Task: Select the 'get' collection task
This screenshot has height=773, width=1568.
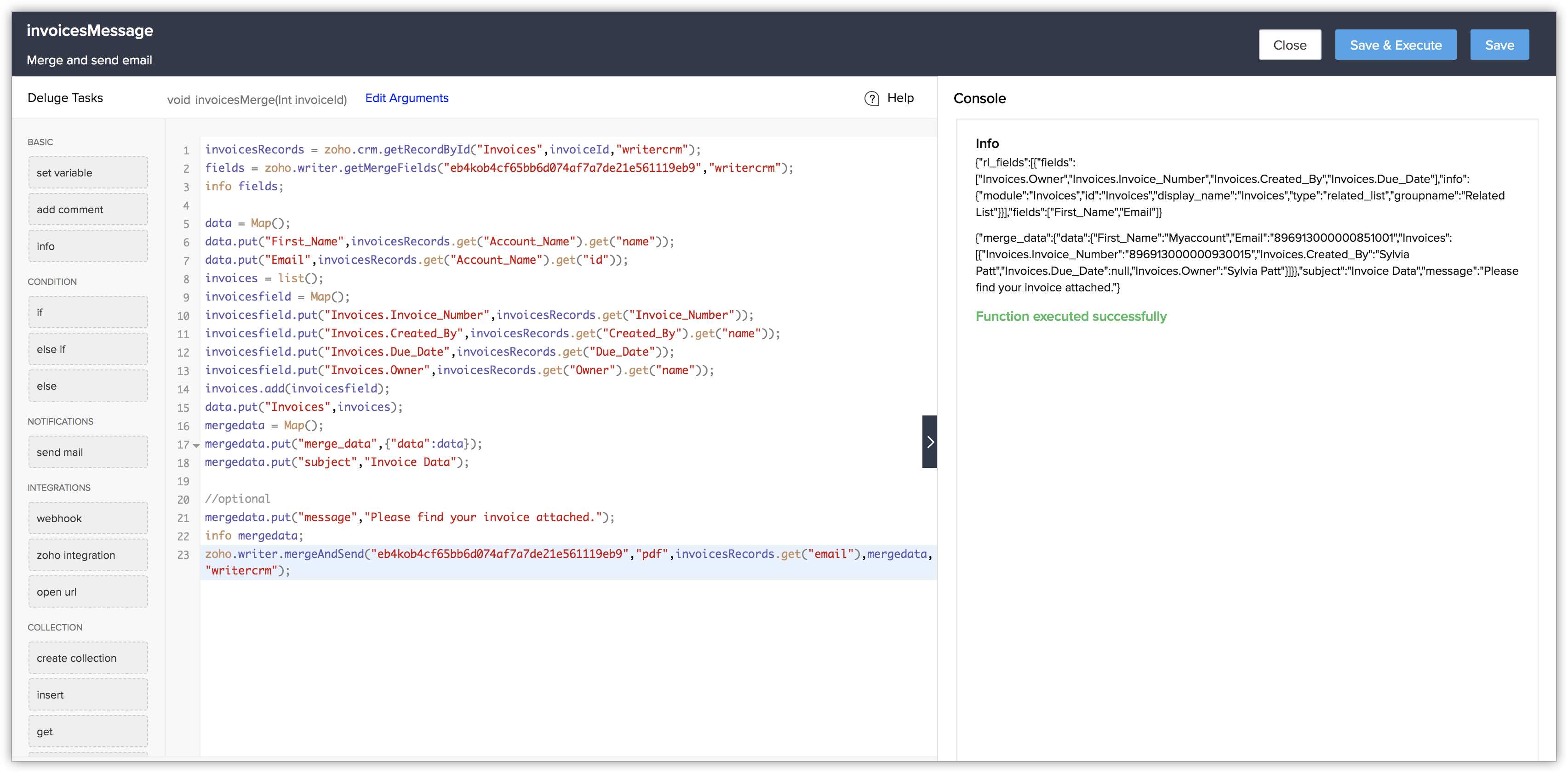Action: (x=88, y=732)
